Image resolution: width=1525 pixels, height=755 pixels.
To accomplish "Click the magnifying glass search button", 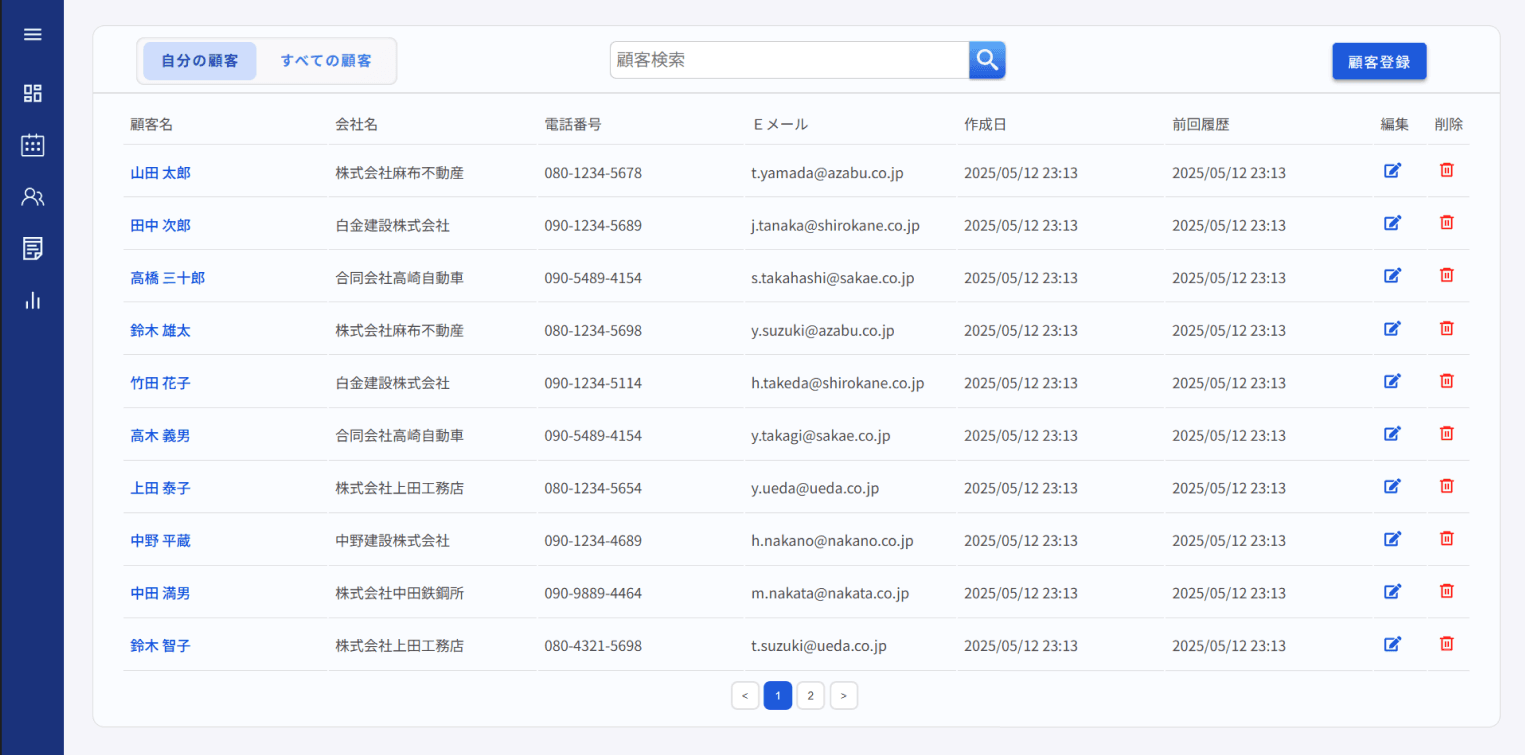I will tap(987, 60).
